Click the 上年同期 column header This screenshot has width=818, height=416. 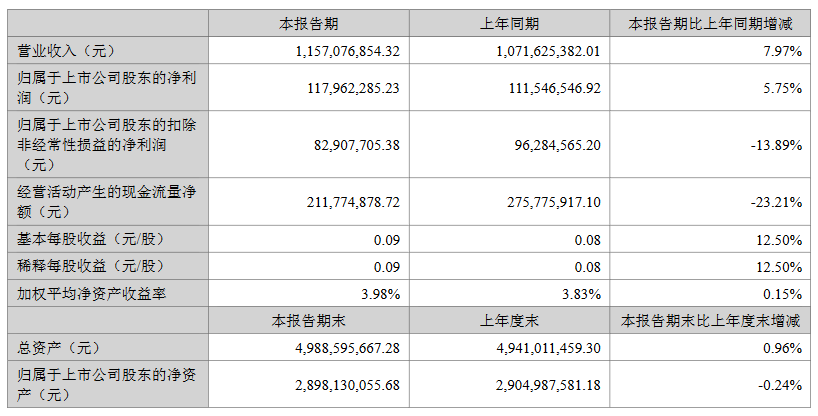pos(510,23)
